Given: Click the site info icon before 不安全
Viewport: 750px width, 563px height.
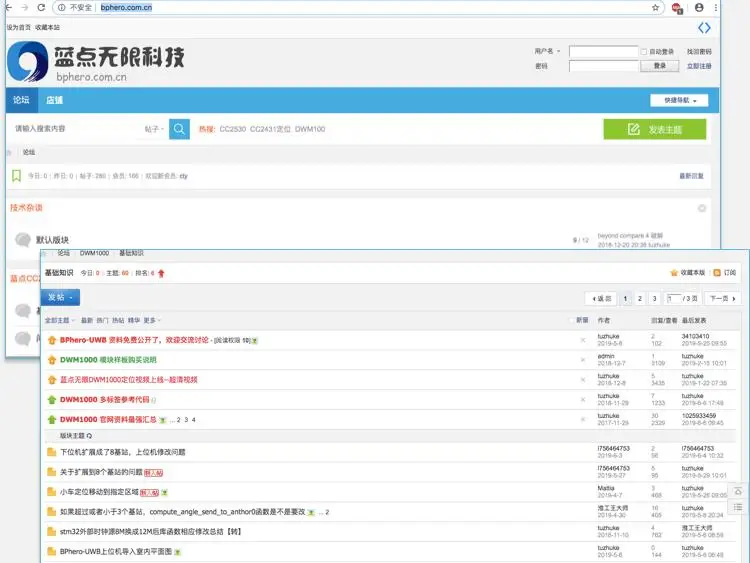Looking at the screenshot, I should coord(62,8).
